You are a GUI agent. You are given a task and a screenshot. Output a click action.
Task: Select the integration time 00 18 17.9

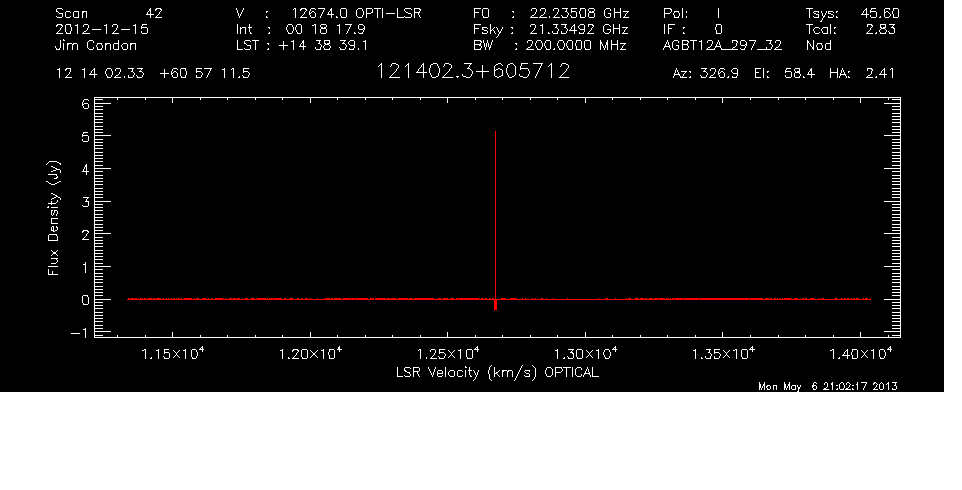tap(325, 29)
